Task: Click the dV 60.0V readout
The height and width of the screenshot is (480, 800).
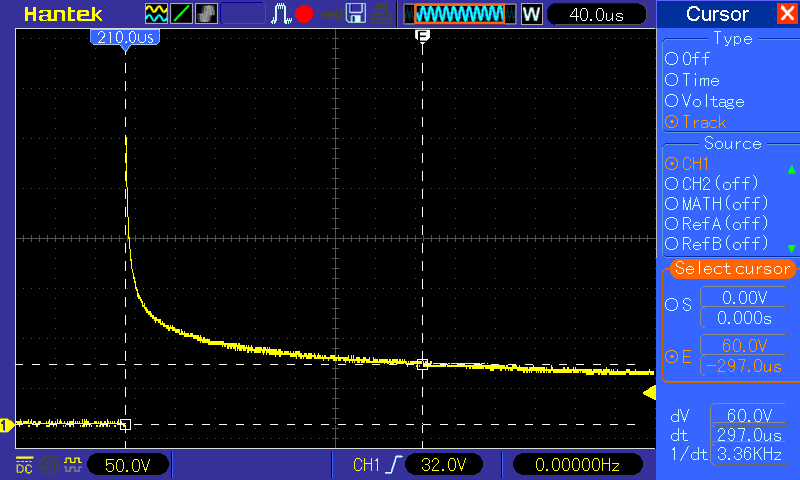Action: 749,415
